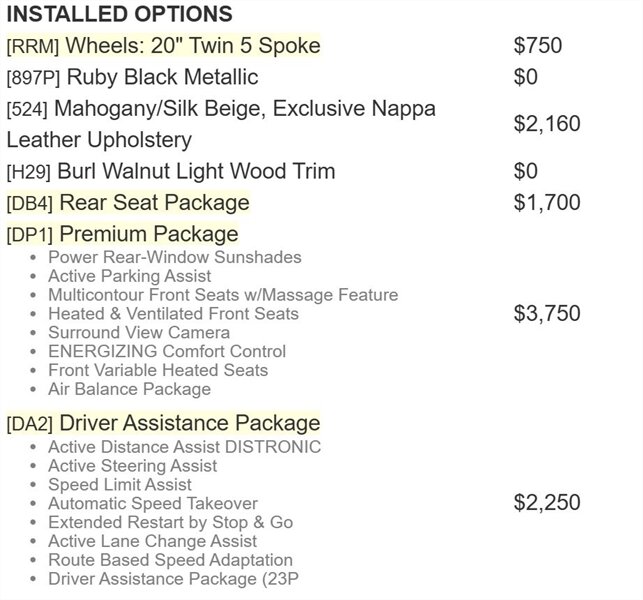Click the $2,250 Driver Assistance price
Image resolution: width=643 pixels, height=600 pixels.
[546, 503]
